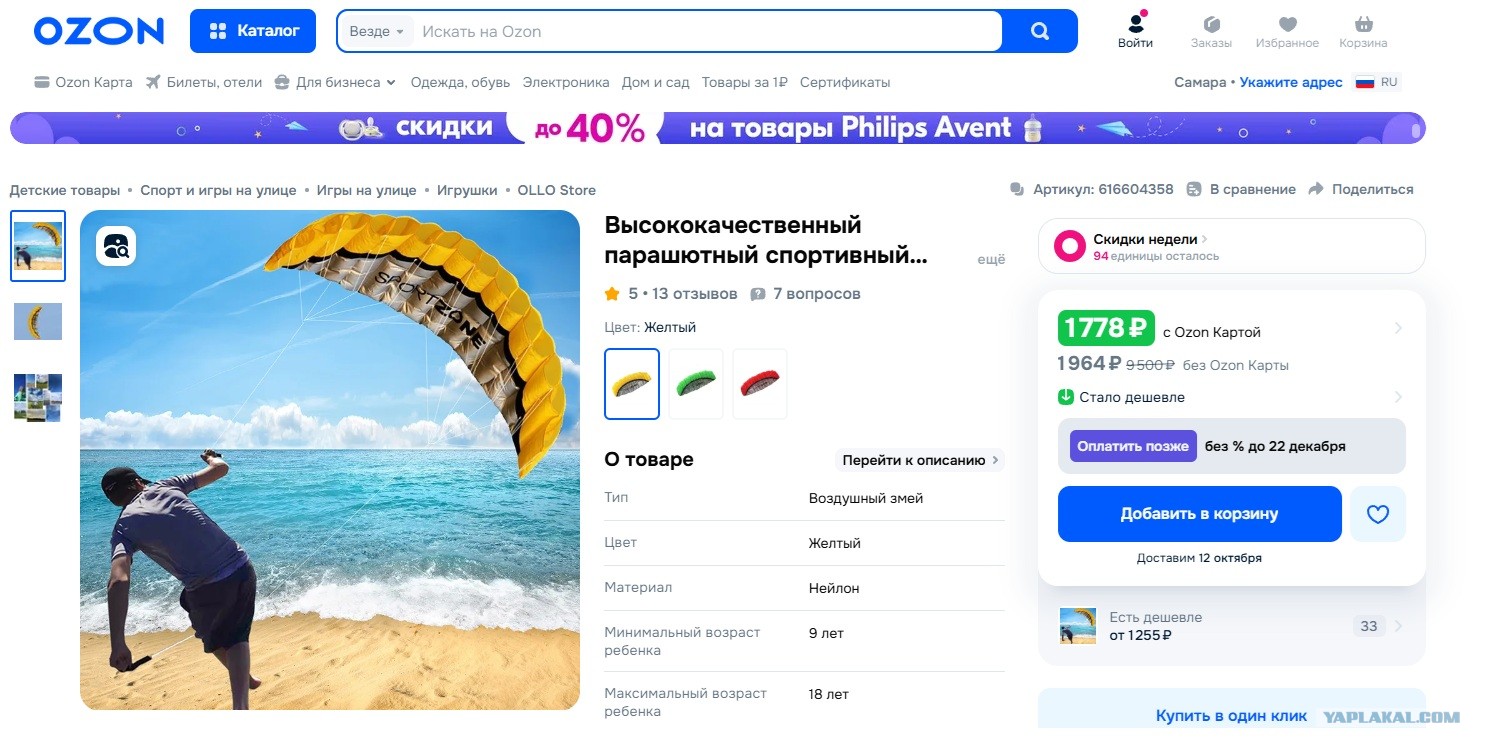Image resolution: width=1486 pixels, height=747 pixels.
Task: Click the Каталог button
Action: [x=253, y=31]
